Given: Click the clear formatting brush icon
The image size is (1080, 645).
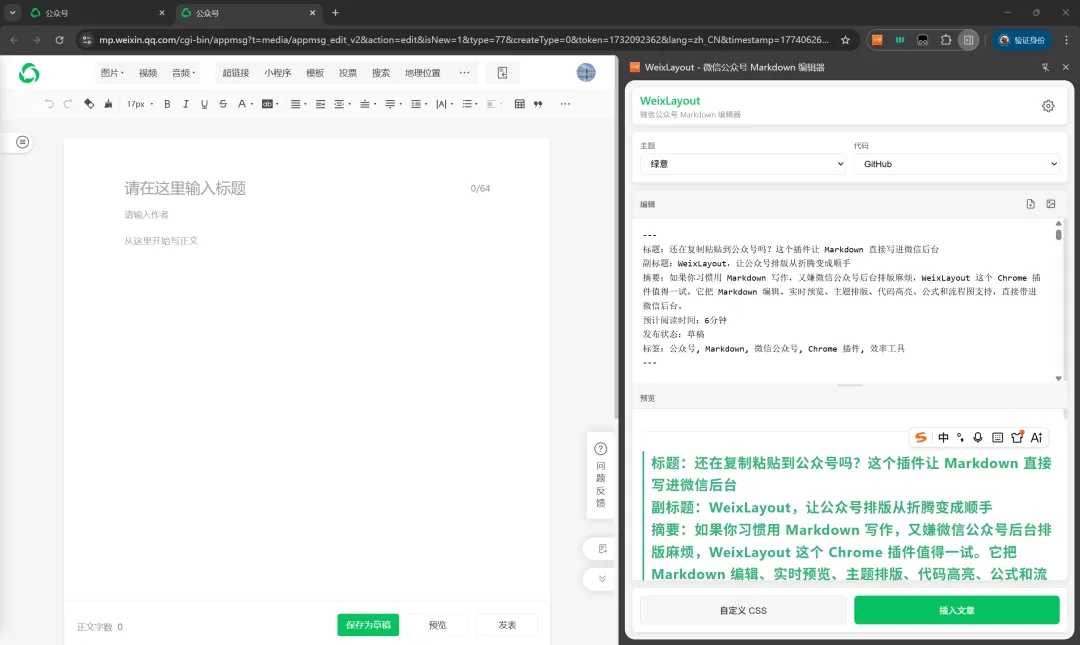Looking at the screenshot, I should point(108,104).
